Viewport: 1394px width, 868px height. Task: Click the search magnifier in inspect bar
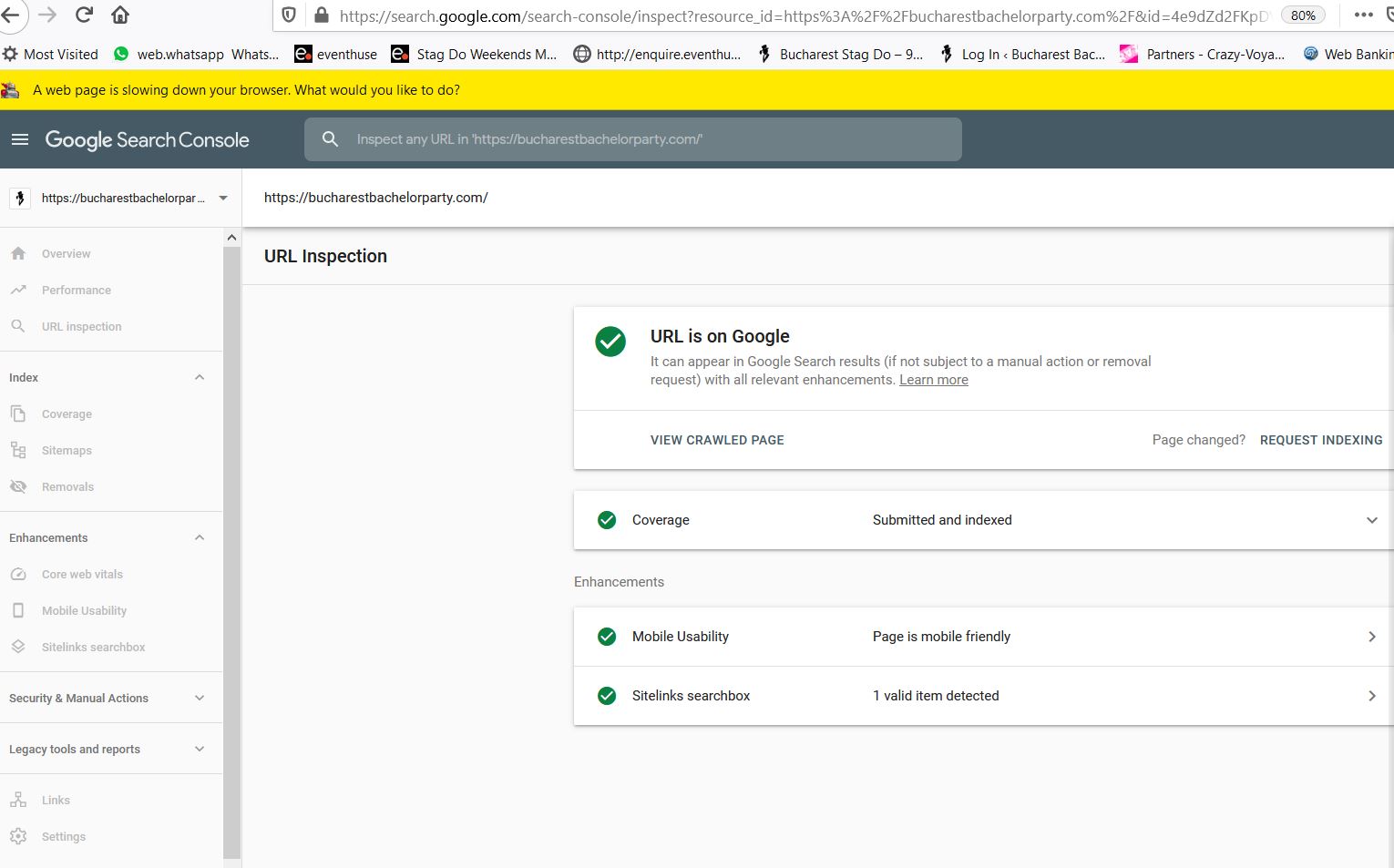(x=331, y=139)
